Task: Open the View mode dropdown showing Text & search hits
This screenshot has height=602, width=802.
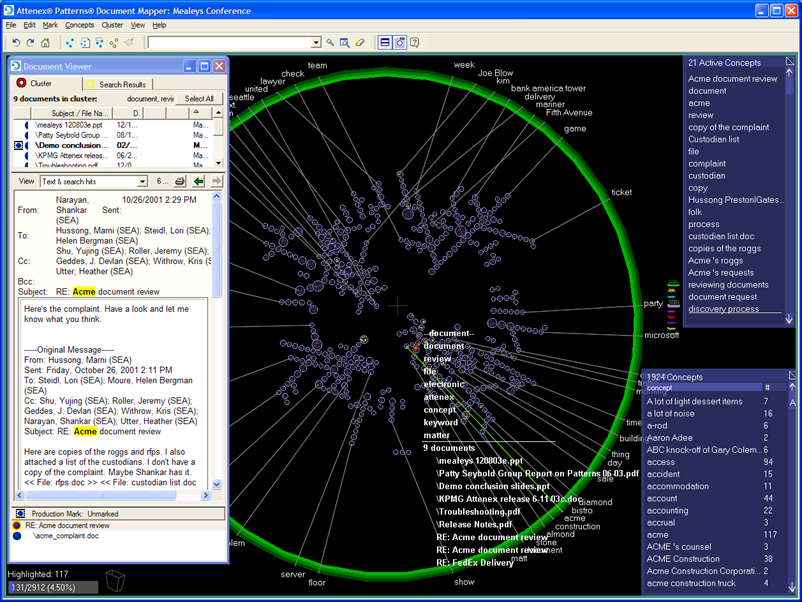Action: 141,182
